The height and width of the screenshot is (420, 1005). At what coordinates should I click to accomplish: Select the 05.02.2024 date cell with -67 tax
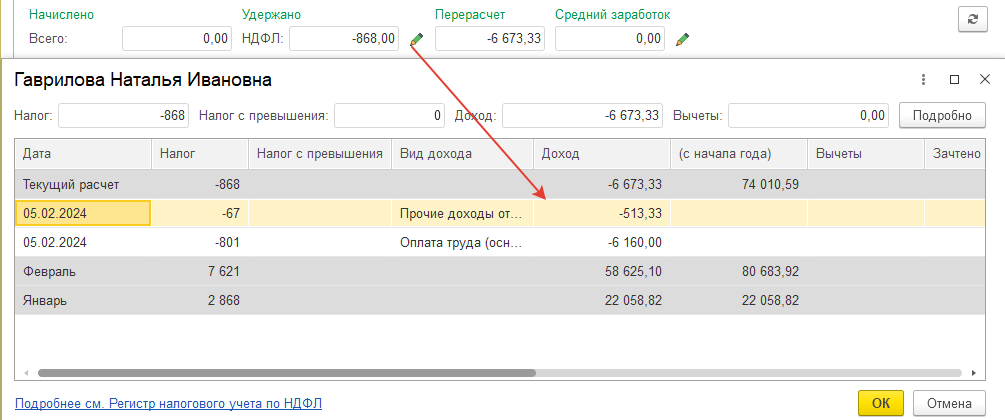tap(83, 214)
